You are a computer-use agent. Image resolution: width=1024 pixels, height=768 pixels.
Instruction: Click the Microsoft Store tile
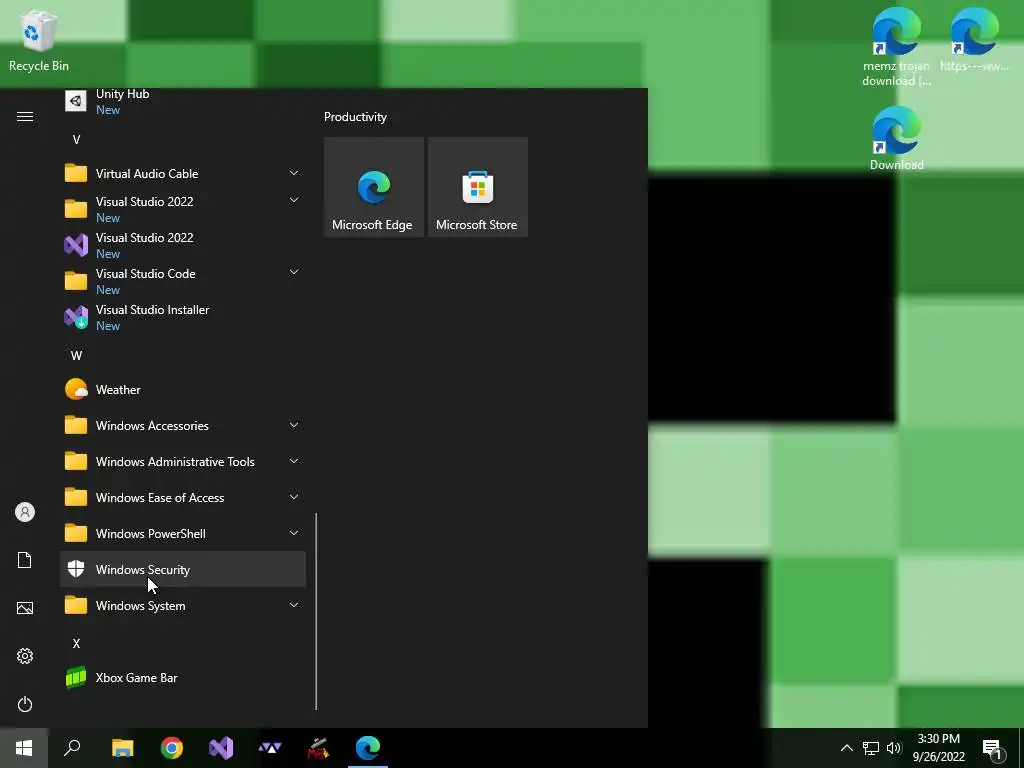(x=477, y=187)
